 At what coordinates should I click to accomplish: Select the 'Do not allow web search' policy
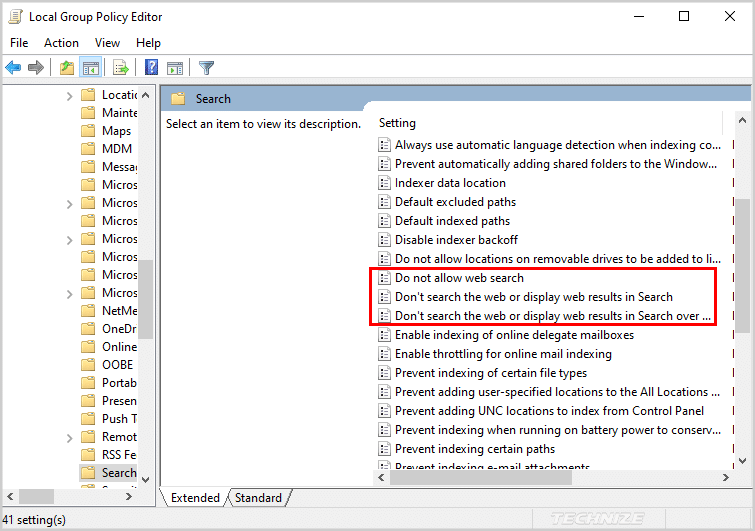tap(459, 278)
